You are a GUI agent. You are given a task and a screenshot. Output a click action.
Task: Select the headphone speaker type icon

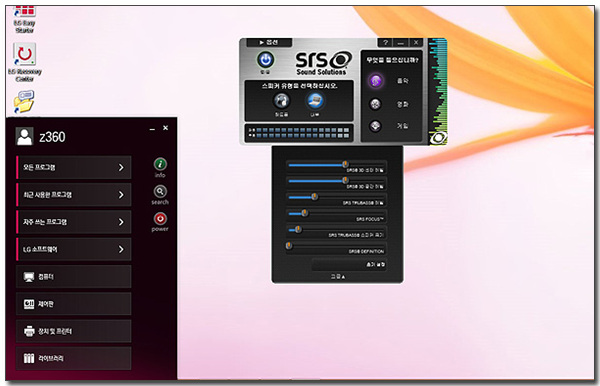point(282,101)
